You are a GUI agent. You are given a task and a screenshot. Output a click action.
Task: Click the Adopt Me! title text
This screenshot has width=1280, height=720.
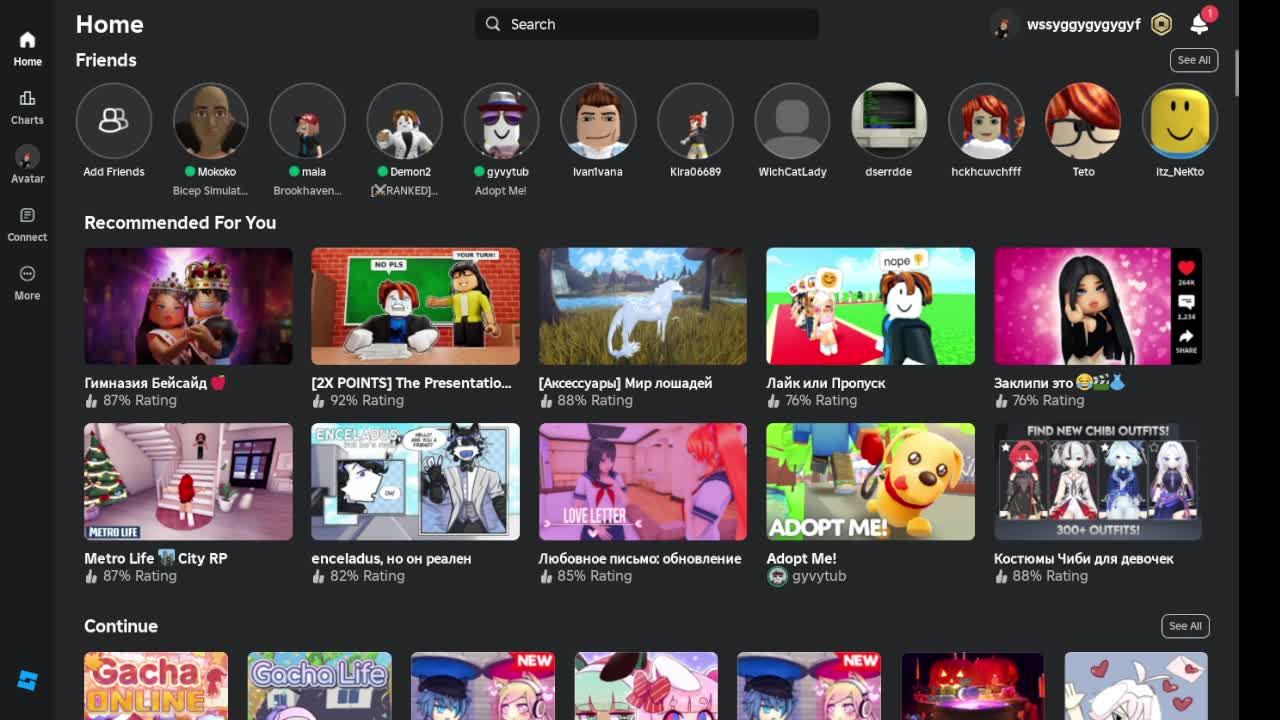point(801,559)
